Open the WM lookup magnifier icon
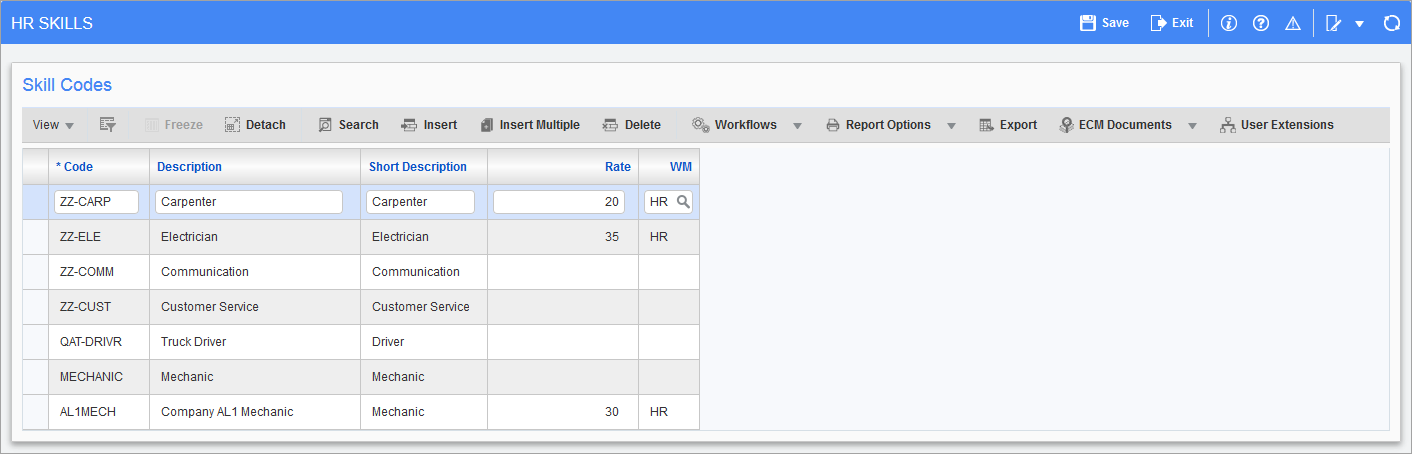1412x454 pixels. [x=683, y=202]
